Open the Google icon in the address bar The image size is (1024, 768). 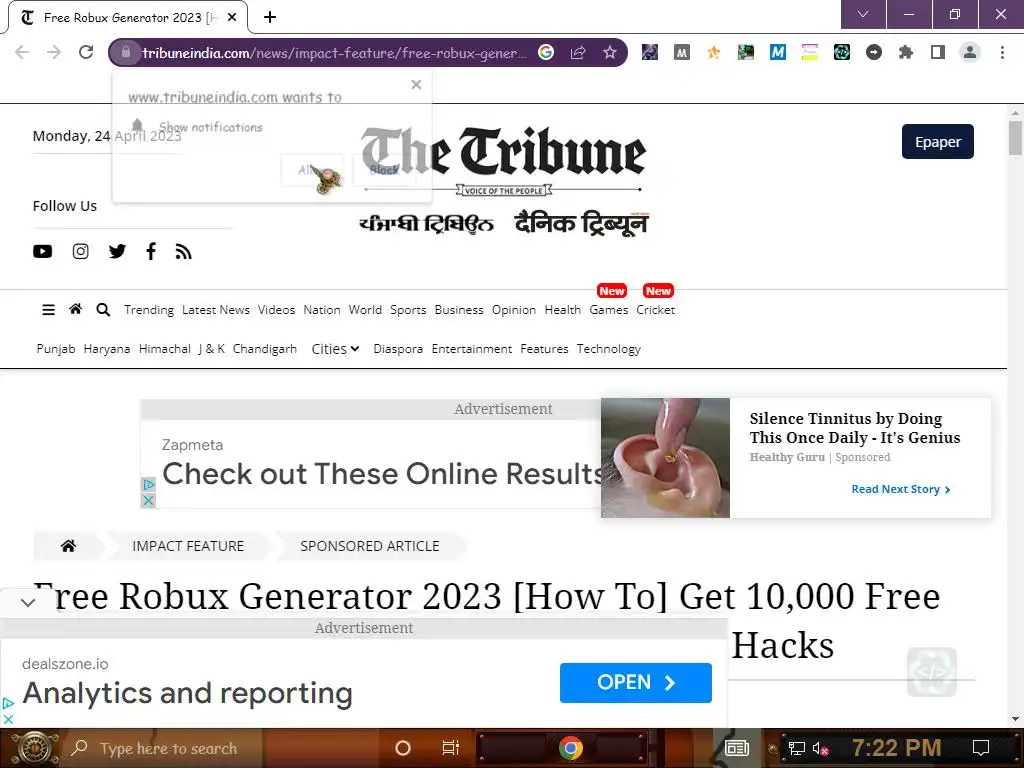coord(546,52)
